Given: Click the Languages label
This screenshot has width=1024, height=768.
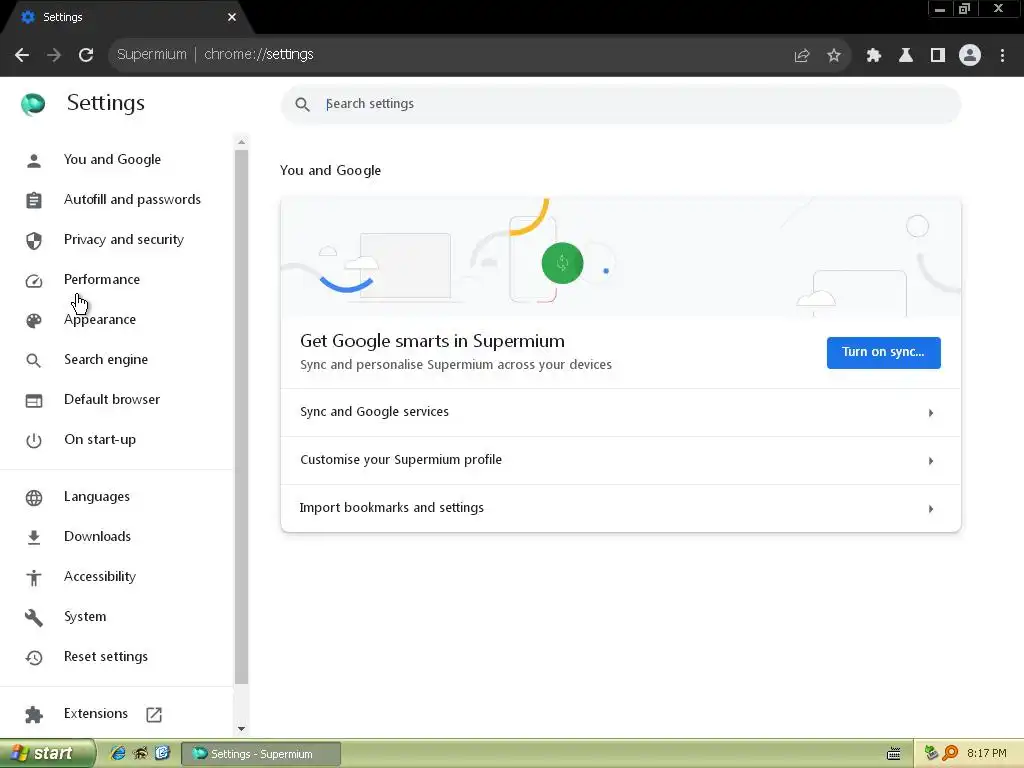Looking at the screenshot, I should pos(97,497).
